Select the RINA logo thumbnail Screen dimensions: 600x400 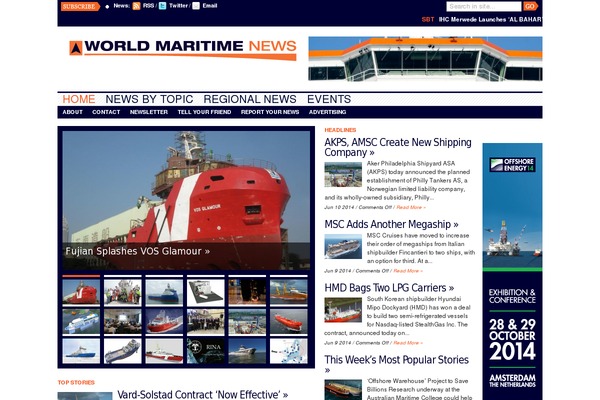point(205,351)
